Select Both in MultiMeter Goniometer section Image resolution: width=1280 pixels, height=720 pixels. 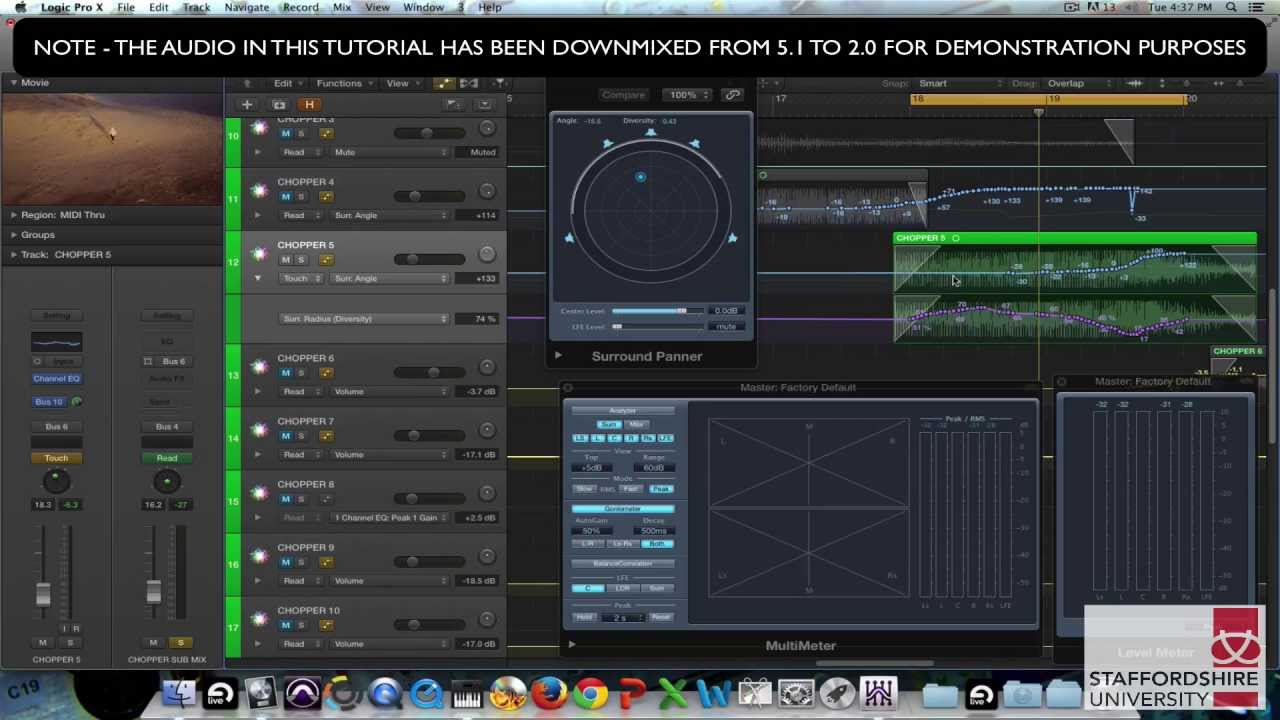[x=657, y=543]
